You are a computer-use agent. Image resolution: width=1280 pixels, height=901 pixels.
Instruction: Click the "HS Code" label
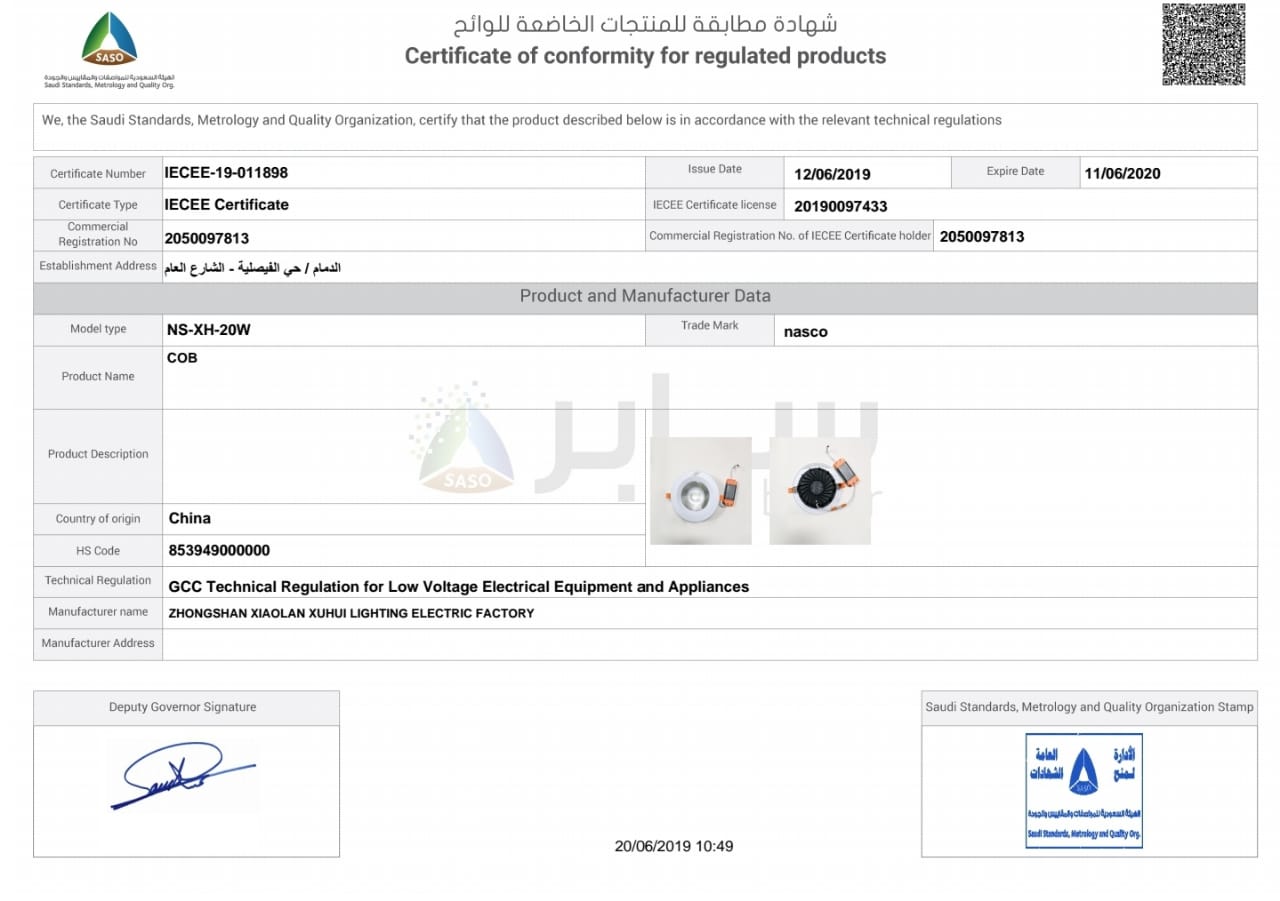(x=98, y=551)
